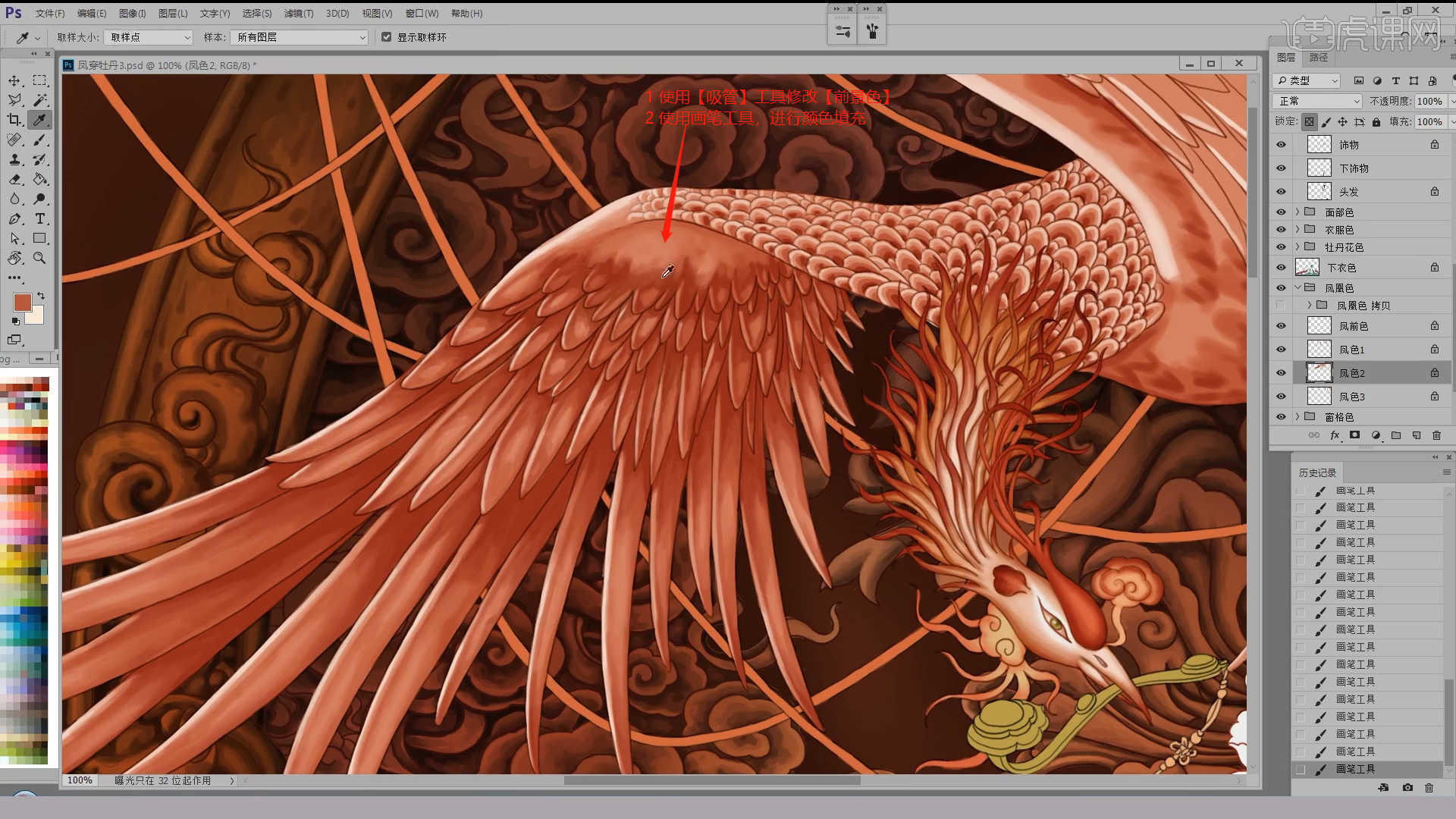Hide the 头发 layer
Screen dimensions: 1456x819
pyautogui.click(x=1281, y=192)
